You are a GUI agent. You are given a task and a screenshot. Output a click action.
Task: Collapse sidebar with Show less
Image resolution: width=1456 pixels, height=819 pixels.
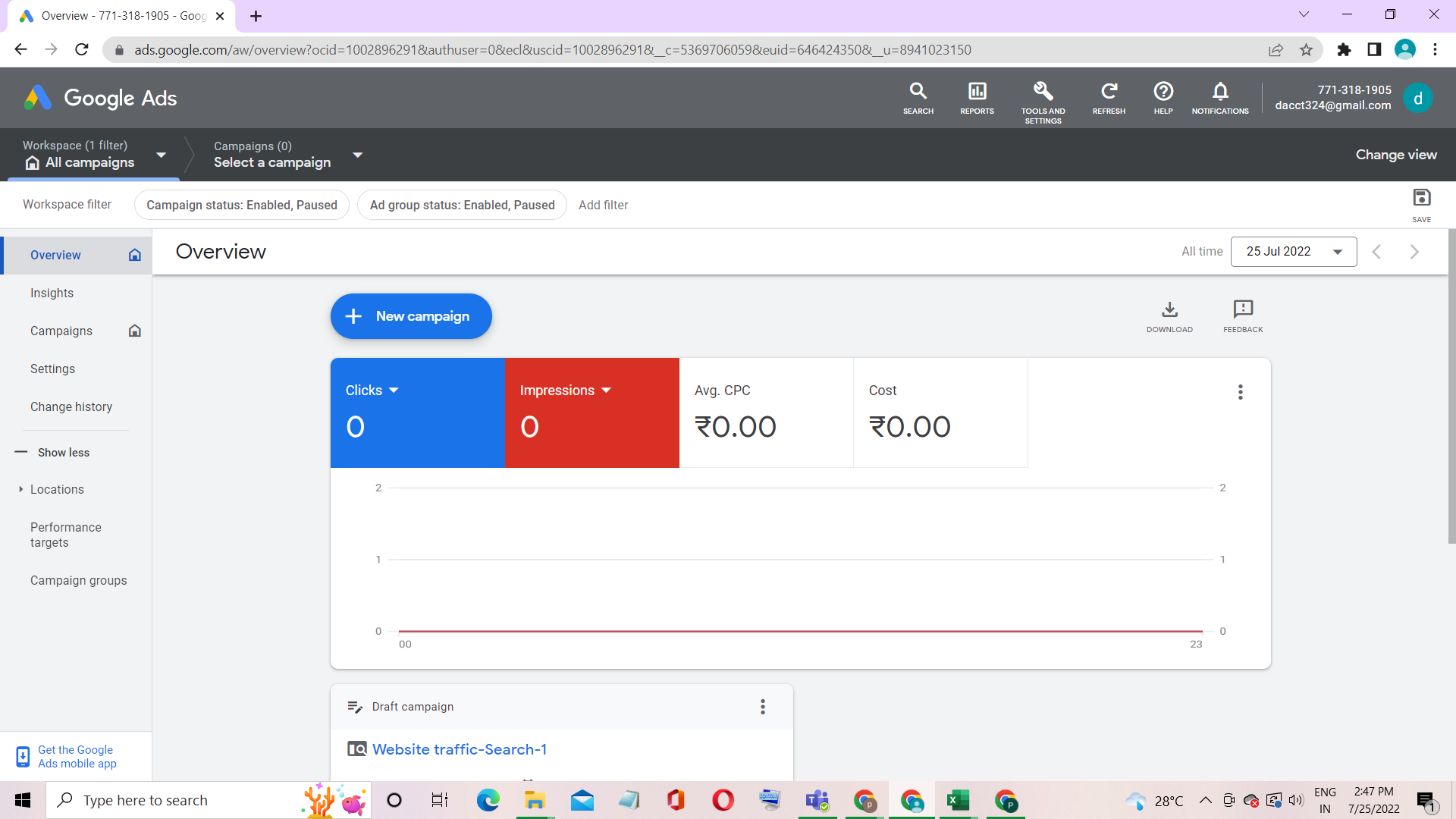tap(63, 452)
